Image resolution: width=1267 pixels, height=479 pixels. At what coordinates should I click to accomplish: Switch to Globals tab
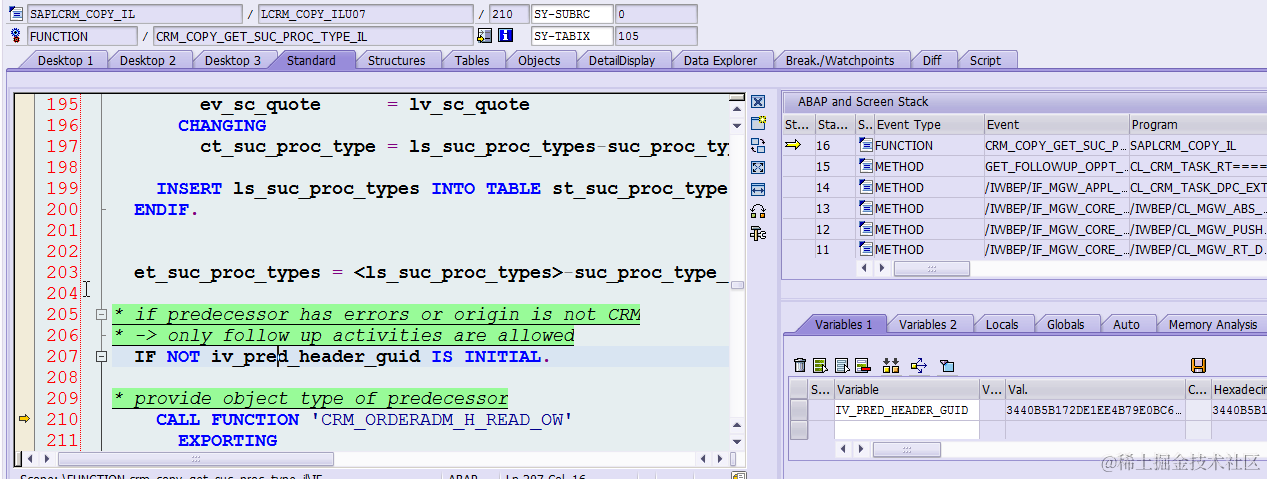coord(1066,324)
